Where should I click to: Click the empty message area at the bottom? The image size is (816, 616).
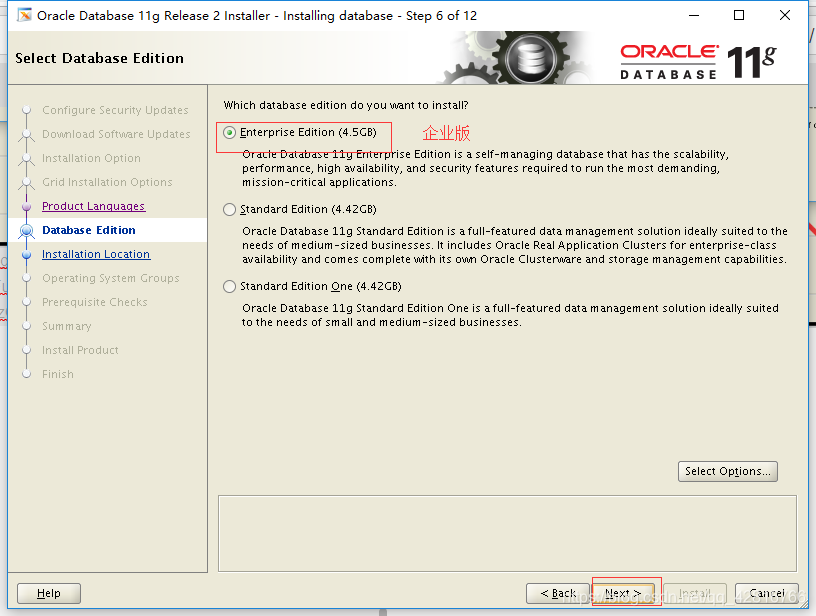[x=507, y=533]
